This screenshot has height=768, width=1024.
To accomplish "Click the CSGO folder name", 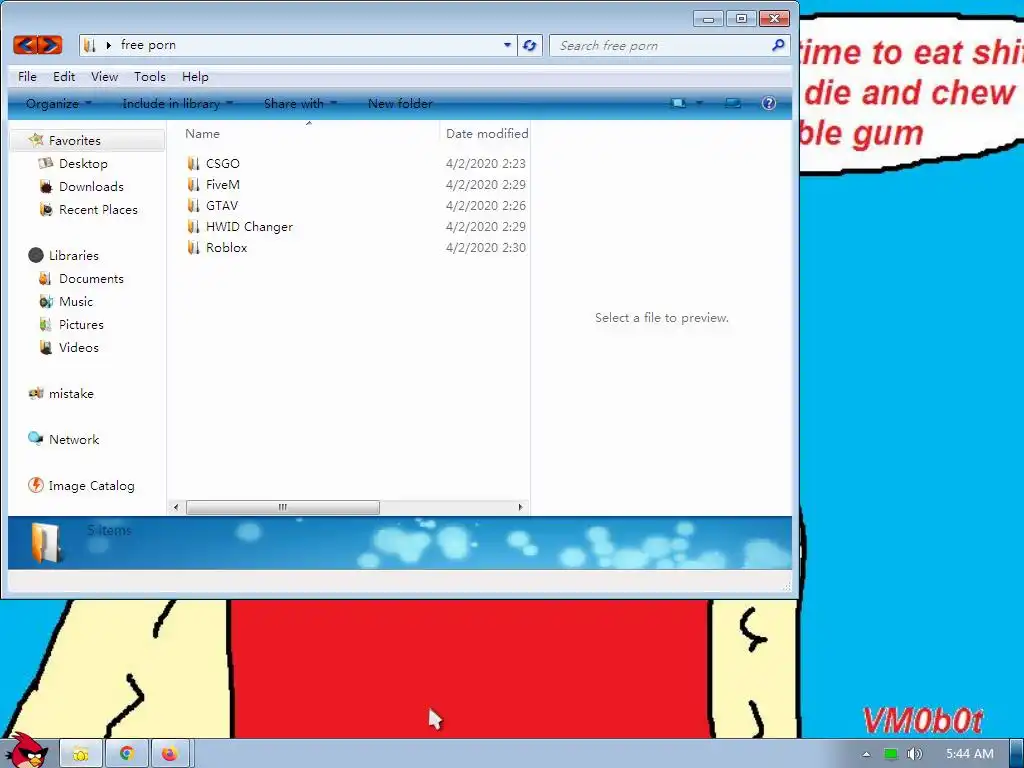I will coord(223,163).
